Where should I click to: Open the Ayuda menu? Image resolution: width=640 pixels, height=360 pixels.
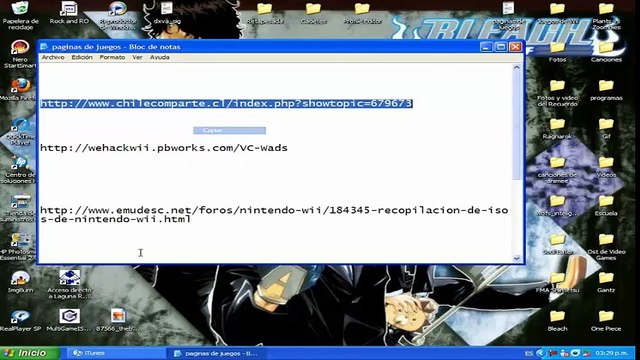(160, 58)
